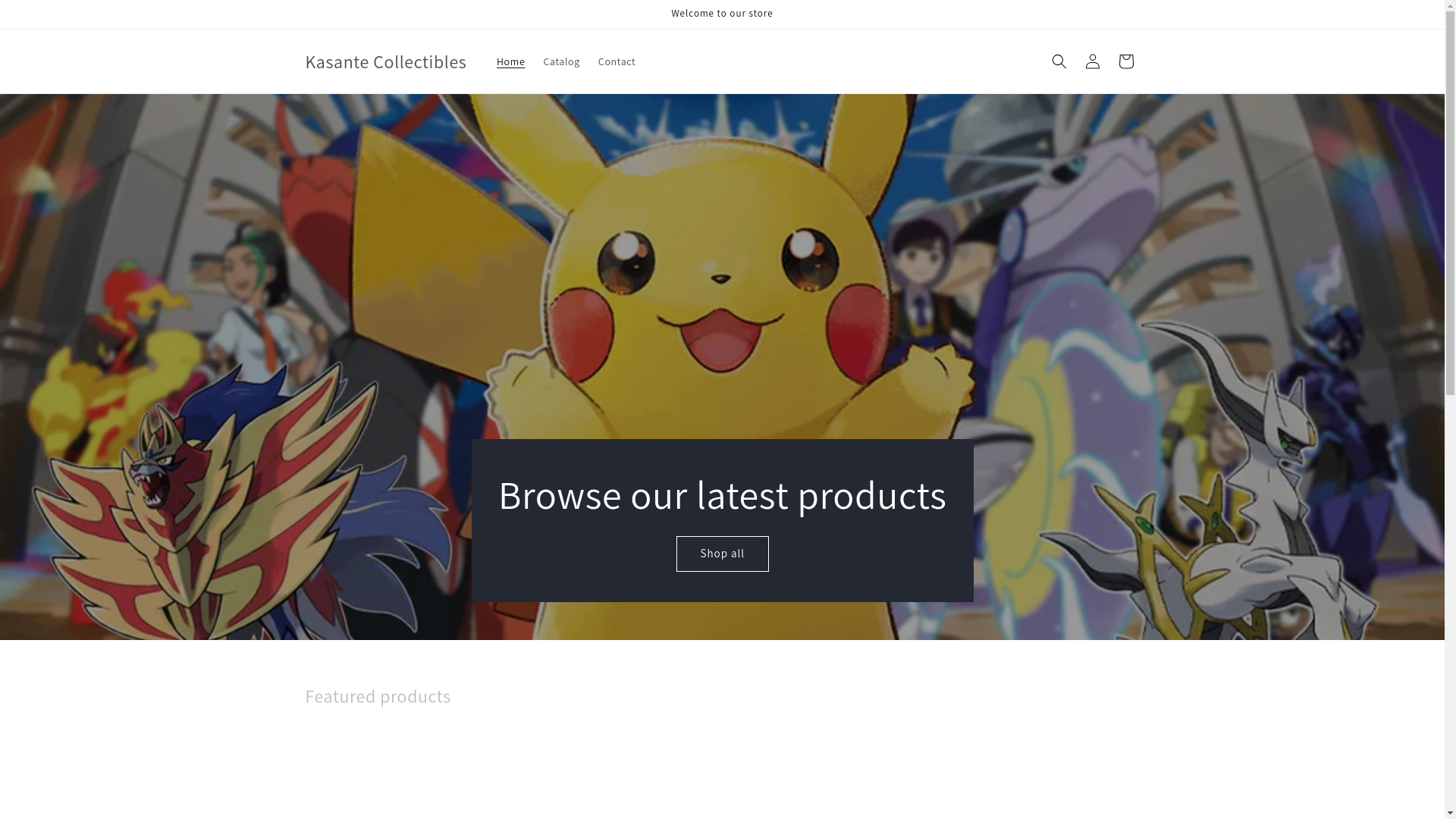Image resolution: width=1456 pixels, height=819 pixels.
Task: Open the shopping cart icon
Action: point(1125,61)
